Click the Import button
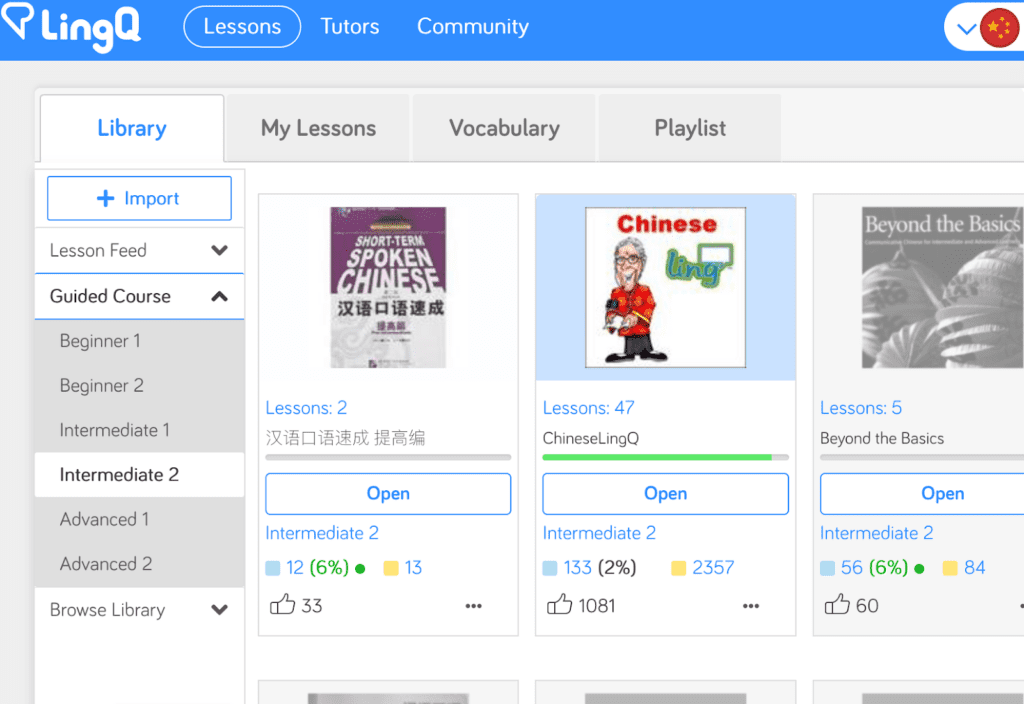Viewport: 1024px width, 704px height. tap(139, 199)
